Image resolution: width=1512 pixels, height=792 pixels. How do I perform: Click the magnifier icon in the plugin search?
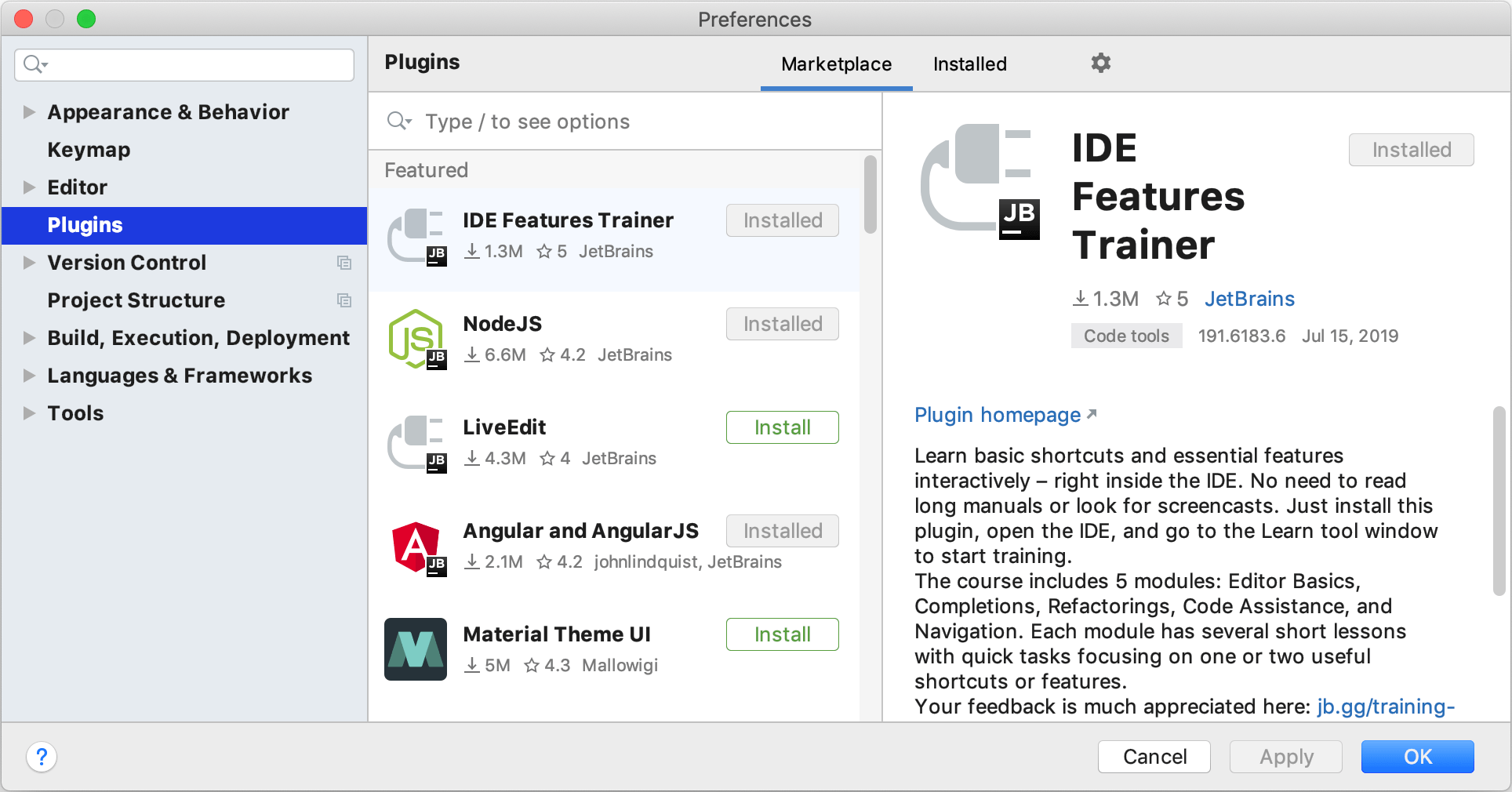pyautogui.click(x=398, y=121)
